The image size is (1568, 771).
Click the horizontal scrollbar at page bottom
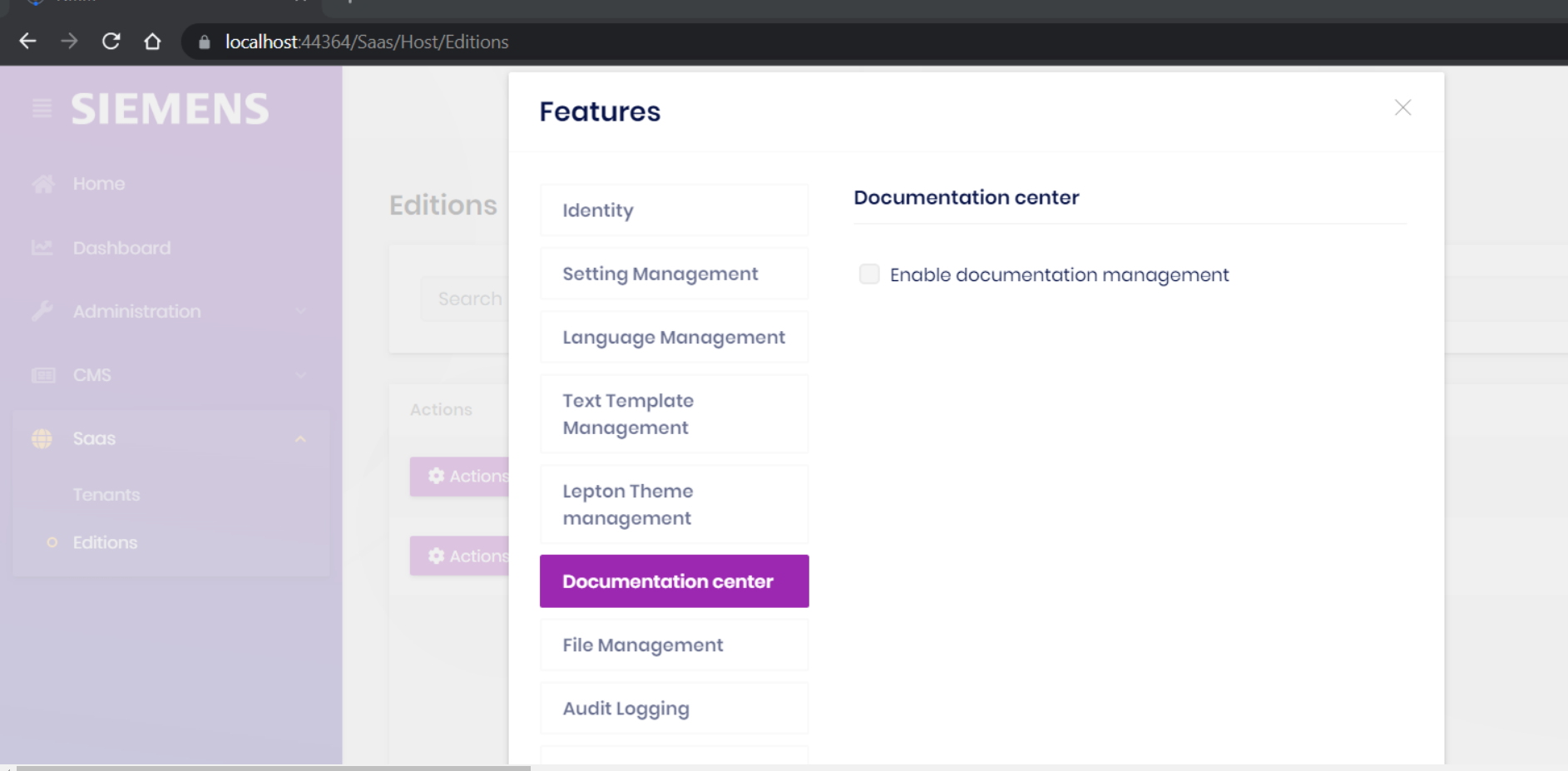(273, 768)
